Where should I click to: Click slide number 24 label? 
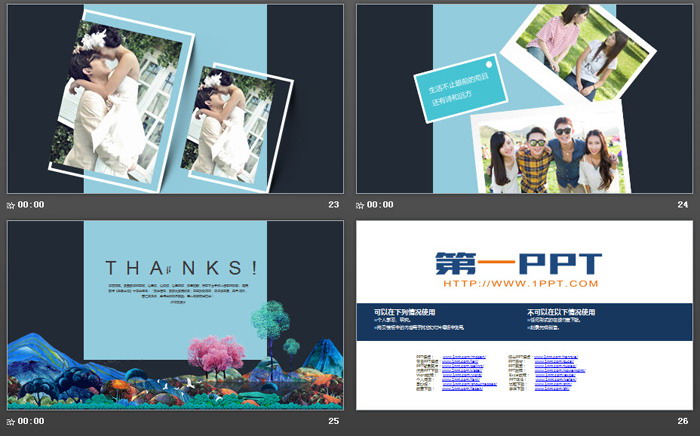tap(683, 205)
